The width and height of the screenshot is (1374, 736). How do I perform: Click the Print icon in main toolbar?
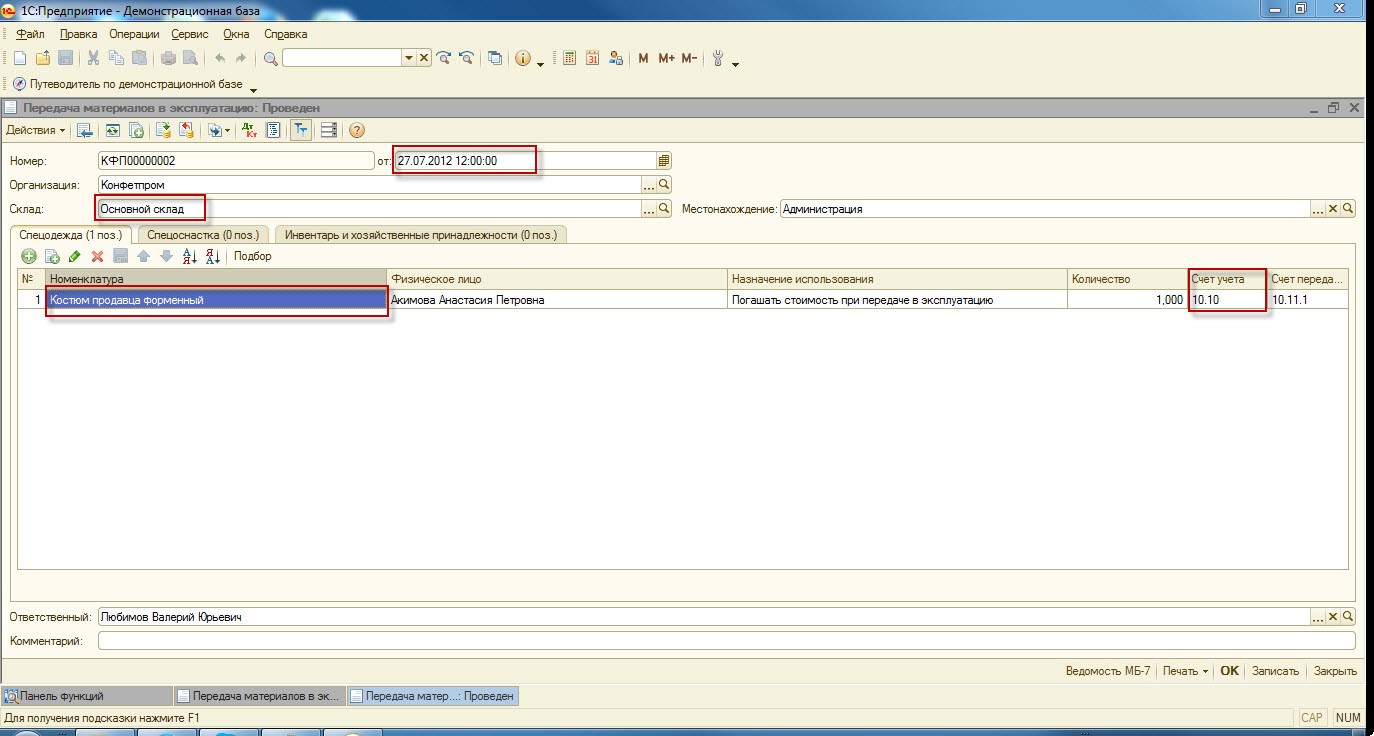coord(168,58)
